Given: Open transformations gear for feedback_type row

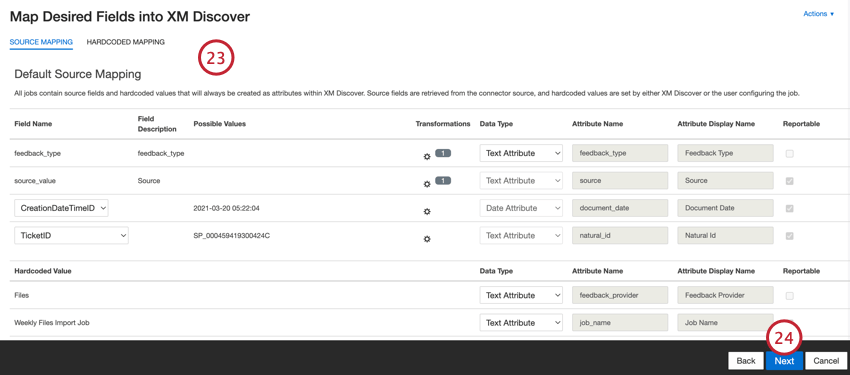Looking at the screenshot, I should tap(427, 157).
